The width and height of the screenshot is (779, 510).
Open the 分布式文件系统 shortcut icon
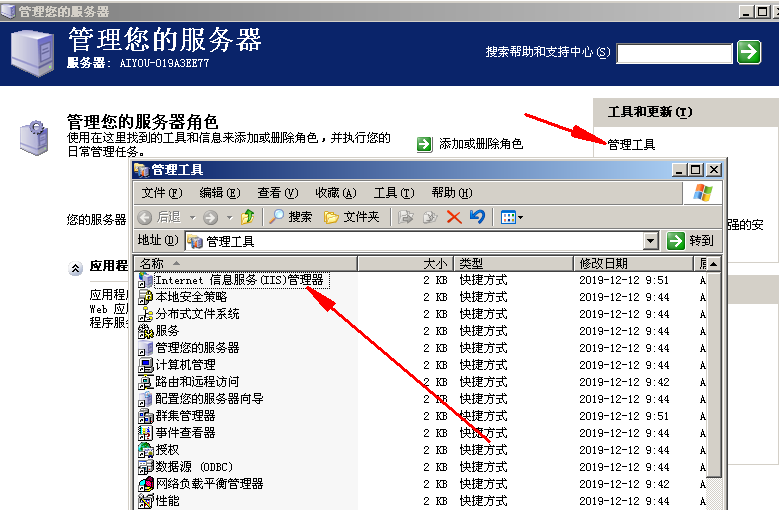(x=145, y=314)
